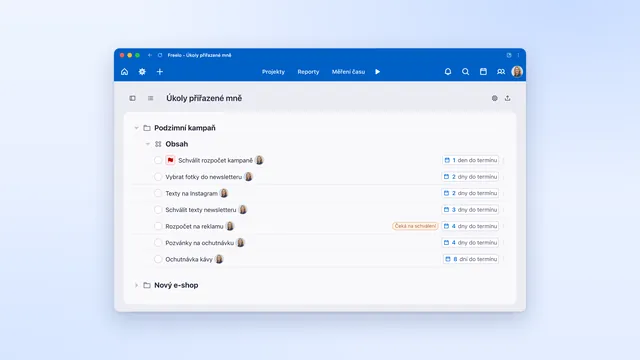Open project title 'Nový e-shop'
Image resolution: width=640 pixels, height=360 pixels.
click(x=176, y=285)
